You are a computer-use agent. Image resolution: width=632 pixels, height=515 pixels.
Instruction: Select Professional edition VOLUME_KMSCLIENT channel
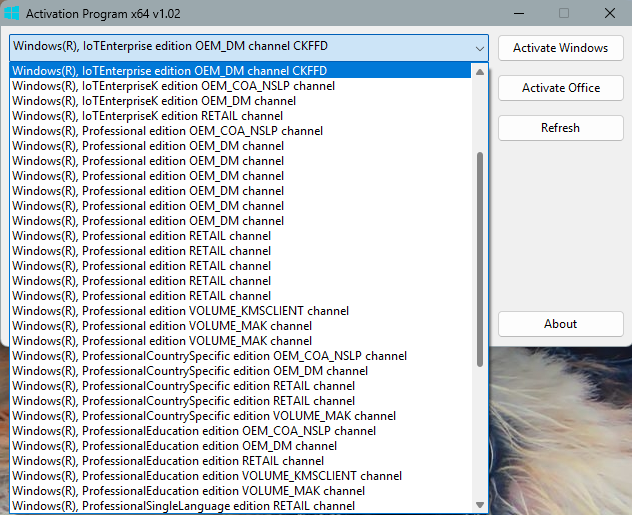[x=240, y=311]
